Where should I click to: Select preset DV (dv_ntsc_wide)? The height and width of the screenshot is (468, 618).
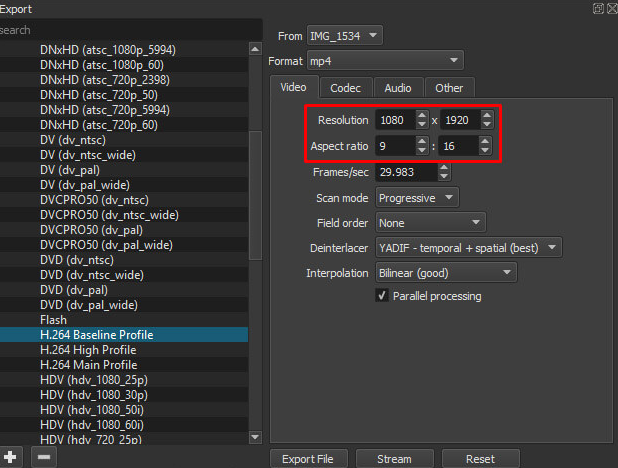pyautogui.click(x=124, y=155)
